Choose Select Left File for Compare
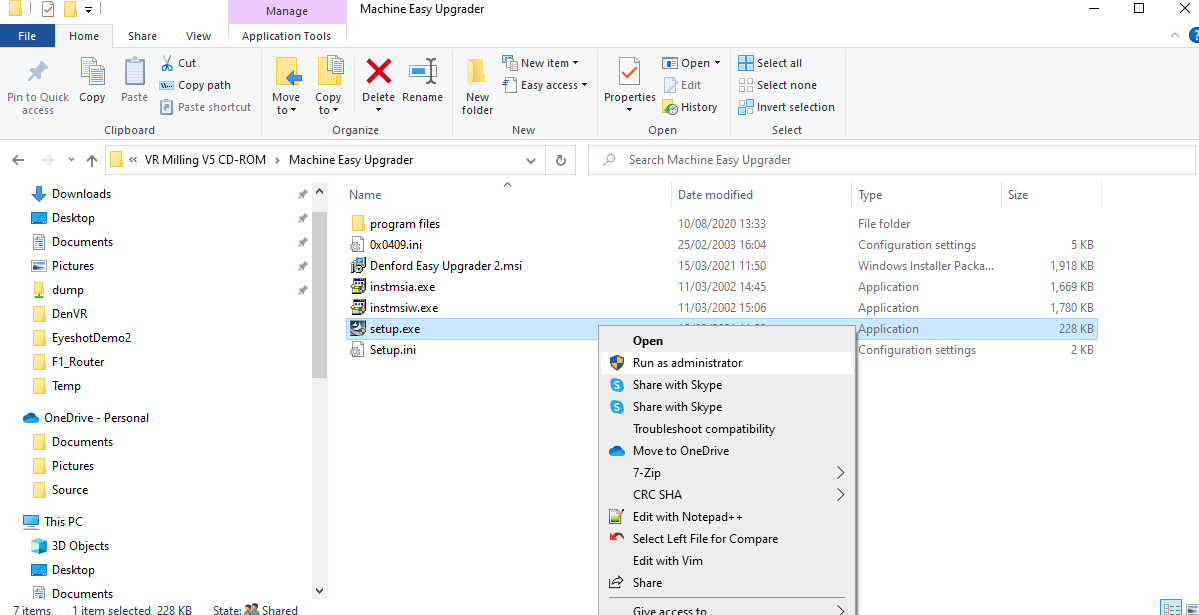Screen dimensions: 1199x615 click(x=727, y=539)
